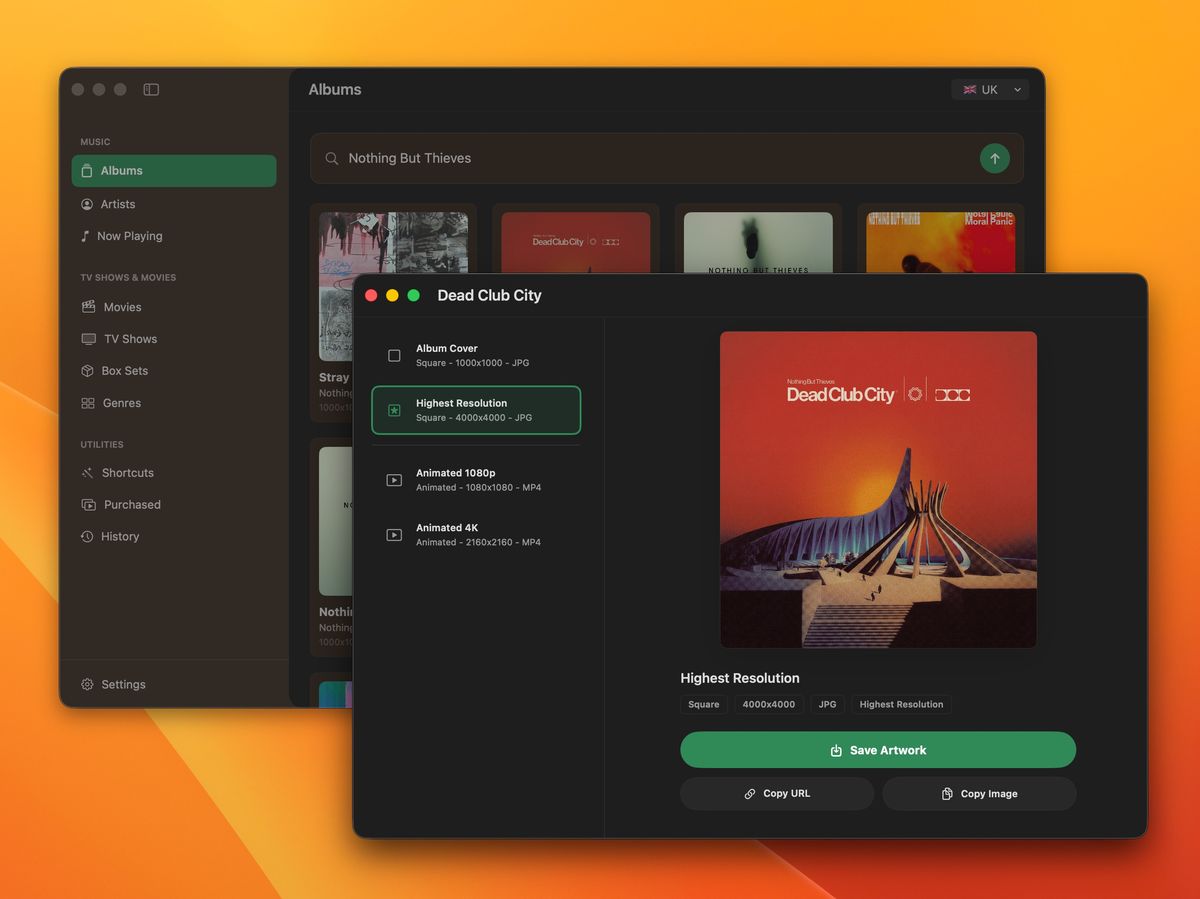Viewport: 1200px width, 899px height.
Task: Toggle the sidebar icon in Albums window
Action: [151, 89]
